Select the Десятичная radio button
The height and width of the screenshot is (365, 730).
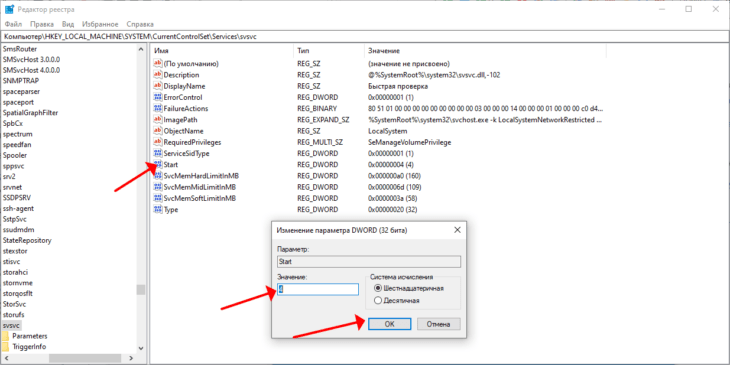[378, 300]
